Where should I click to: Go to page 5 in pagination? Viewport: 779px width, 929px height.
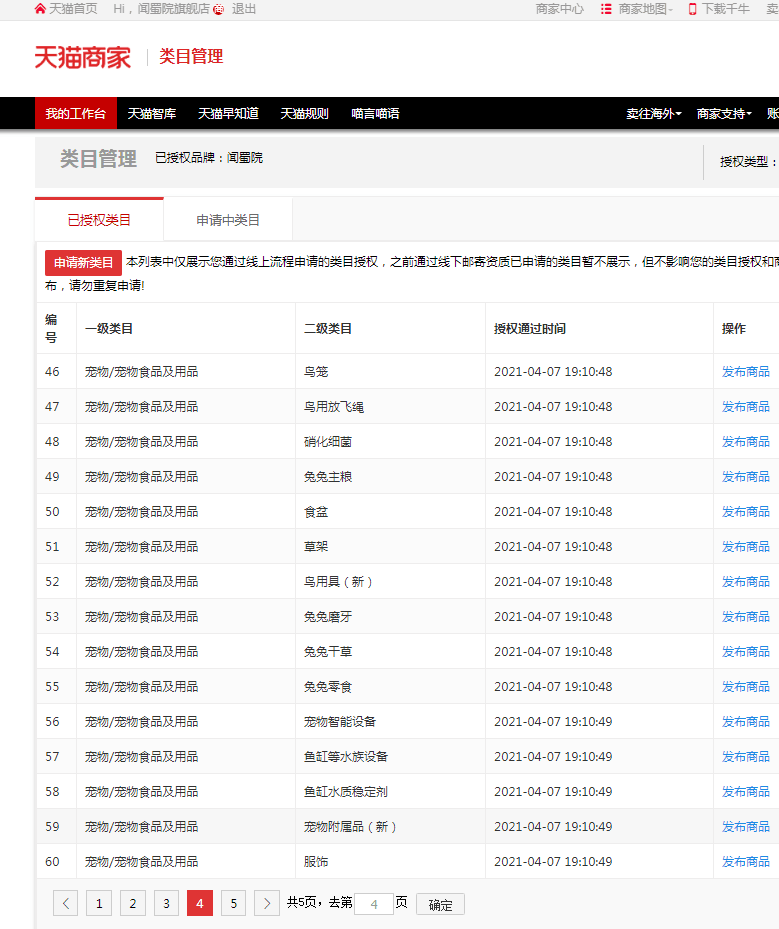[x=233, y=904]
